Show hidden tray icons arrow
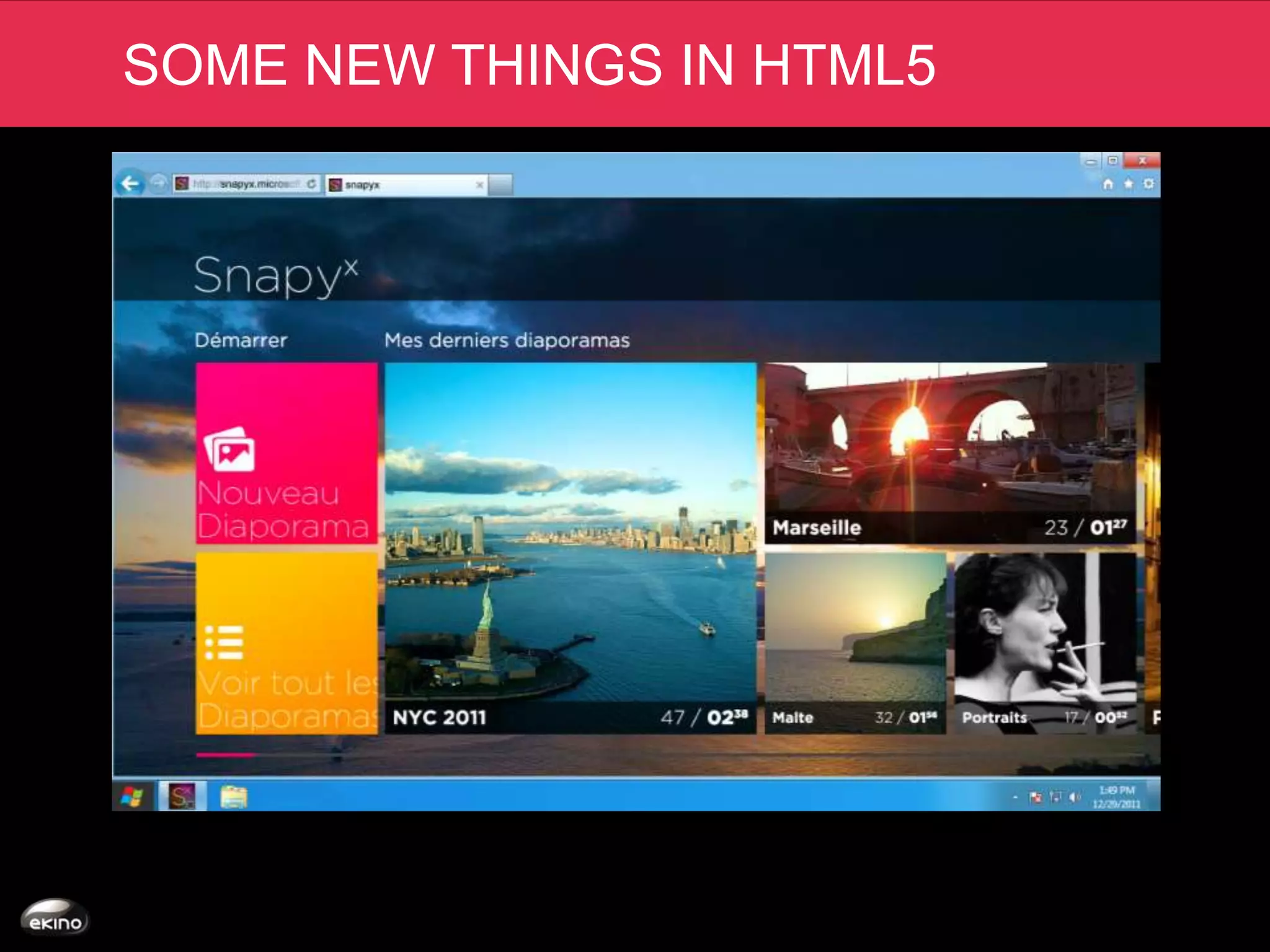 (1015, 798)
